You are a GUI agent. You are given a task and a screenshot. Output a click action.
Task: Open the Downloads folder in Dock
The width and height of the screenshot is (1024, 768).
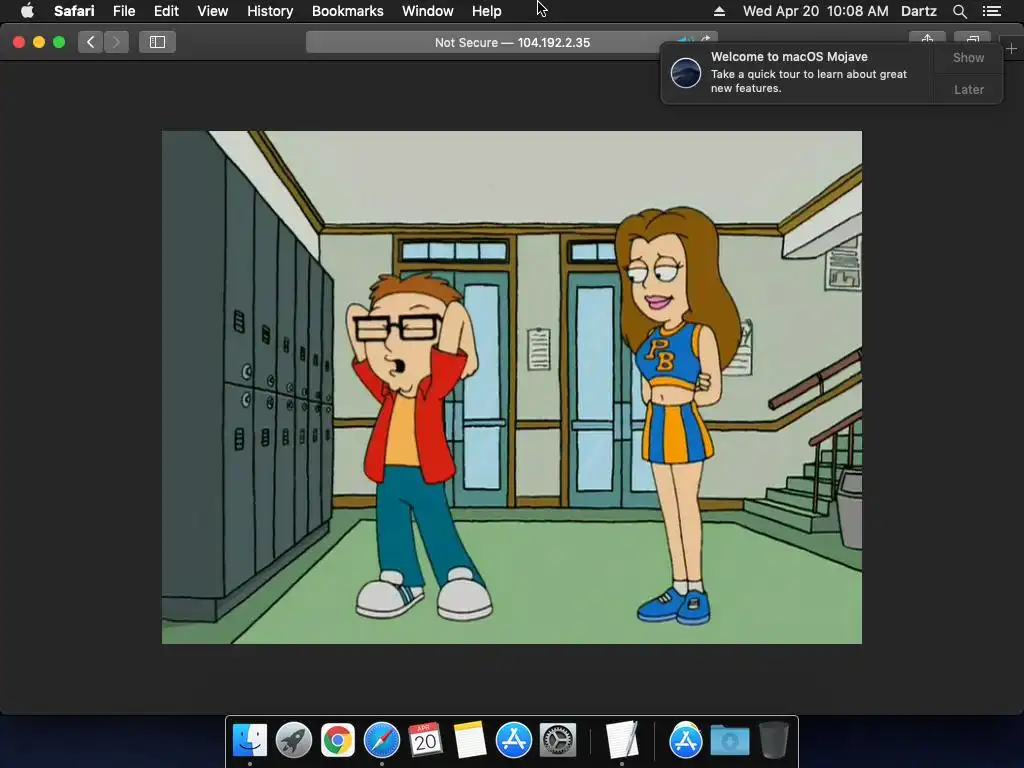pyautogui.click(x=729, y=741)
